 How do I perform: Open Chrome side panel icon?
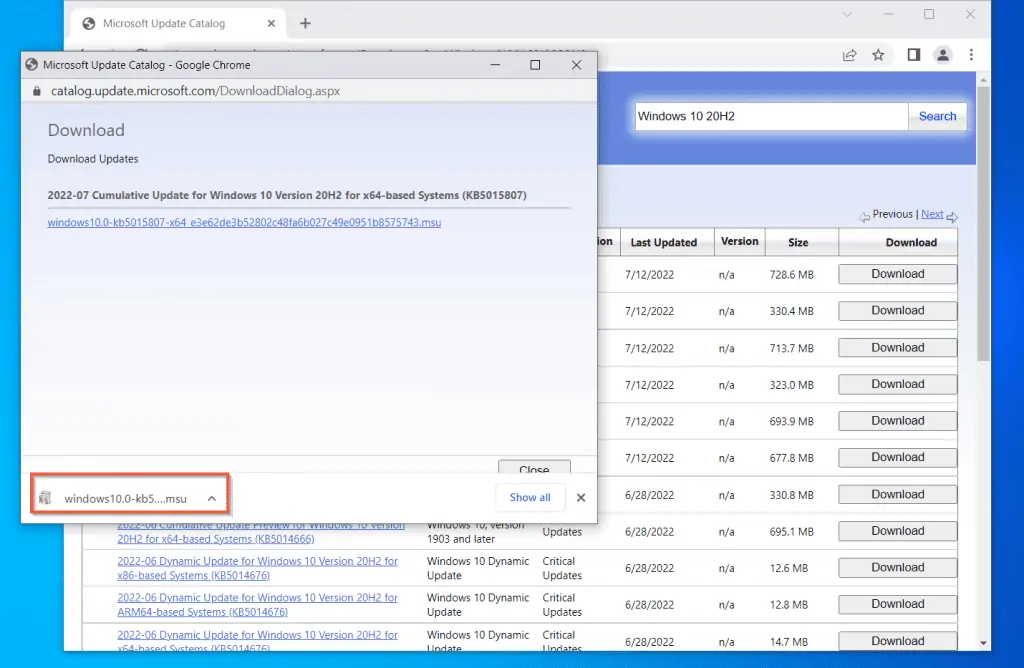click(x=914, y=55)
